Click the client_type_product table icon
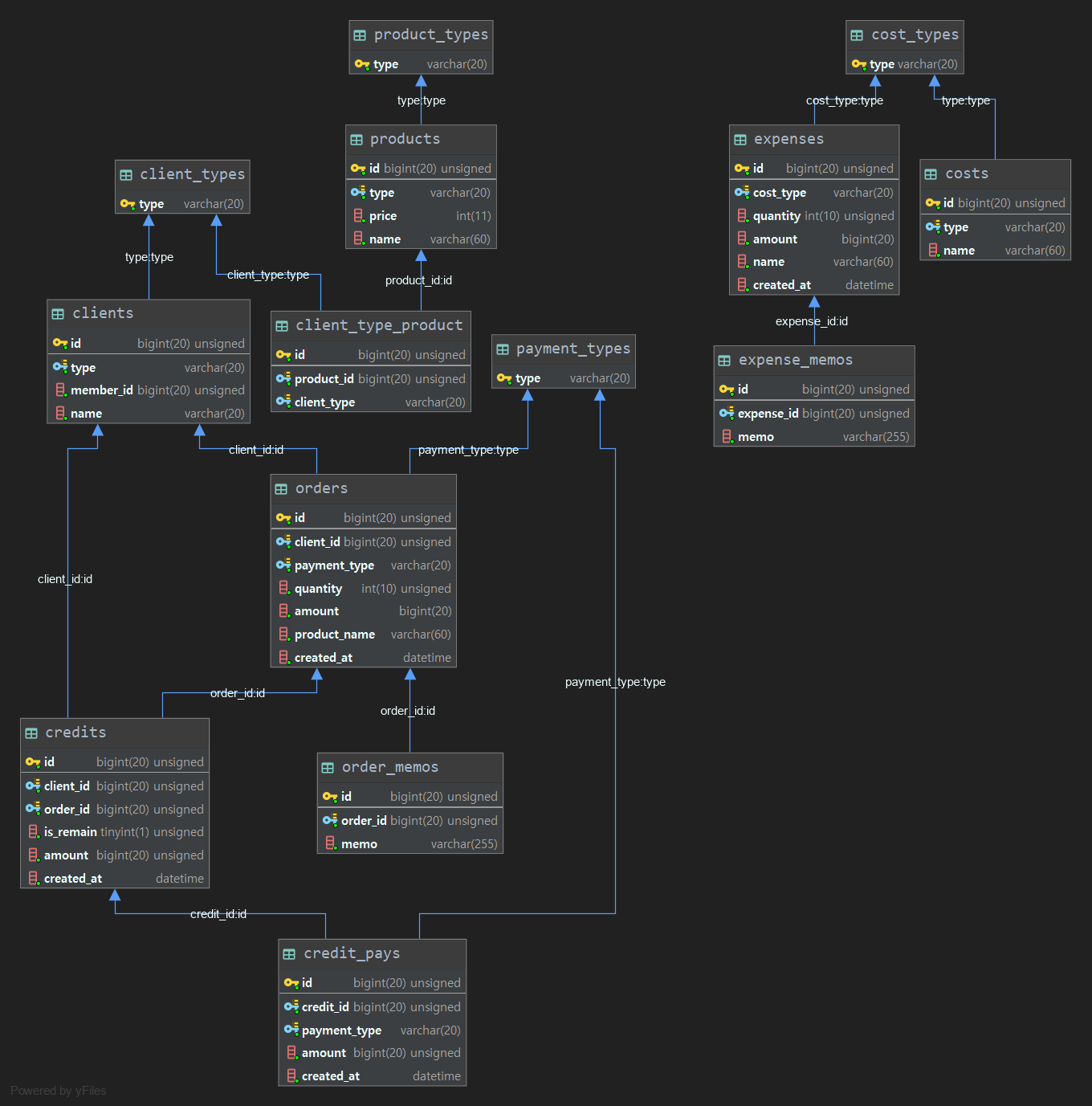This screenshot has width=1092, height=1106. point(282,326)
